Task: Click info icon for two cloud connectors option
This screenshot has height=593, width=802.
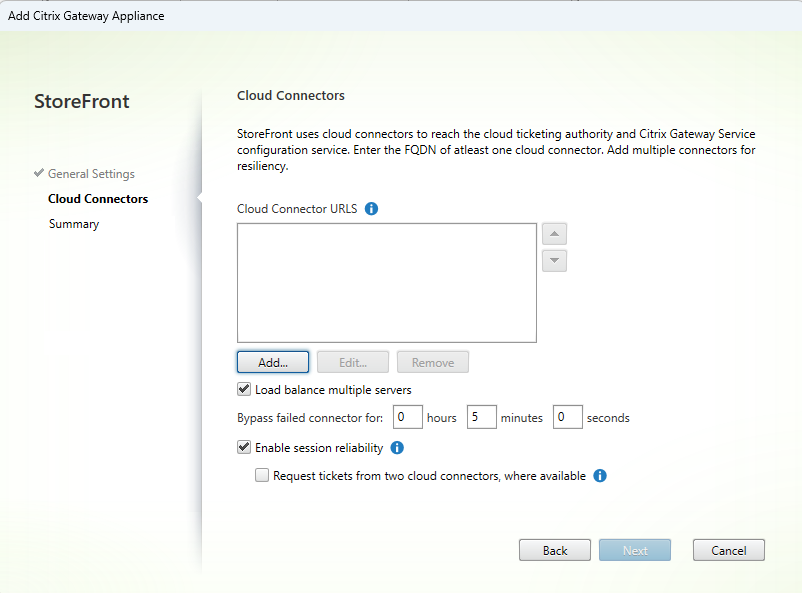Action: [600, 476]
